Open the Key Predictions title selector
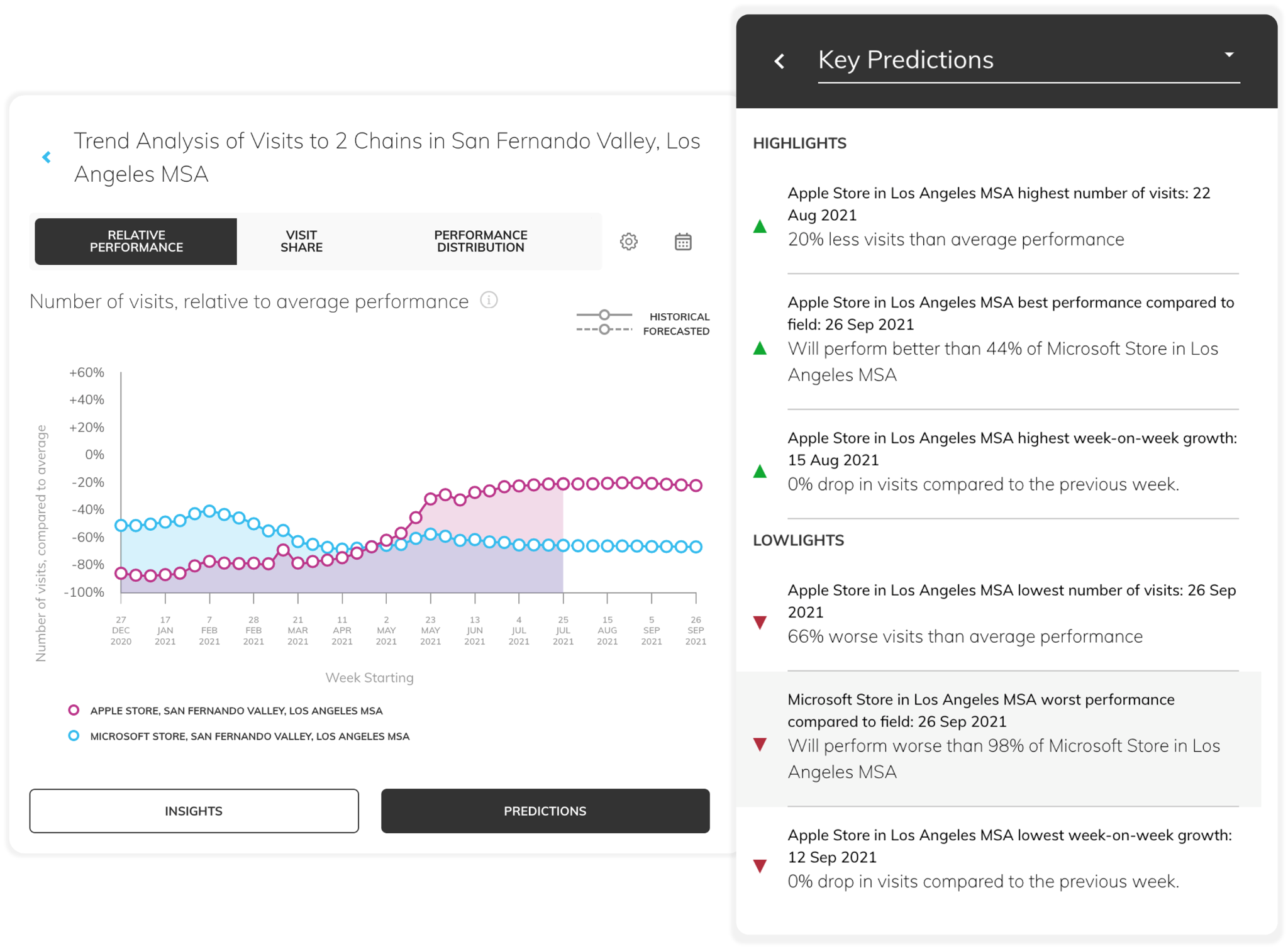Screen dimensions: 1288x949 [906, 60]
